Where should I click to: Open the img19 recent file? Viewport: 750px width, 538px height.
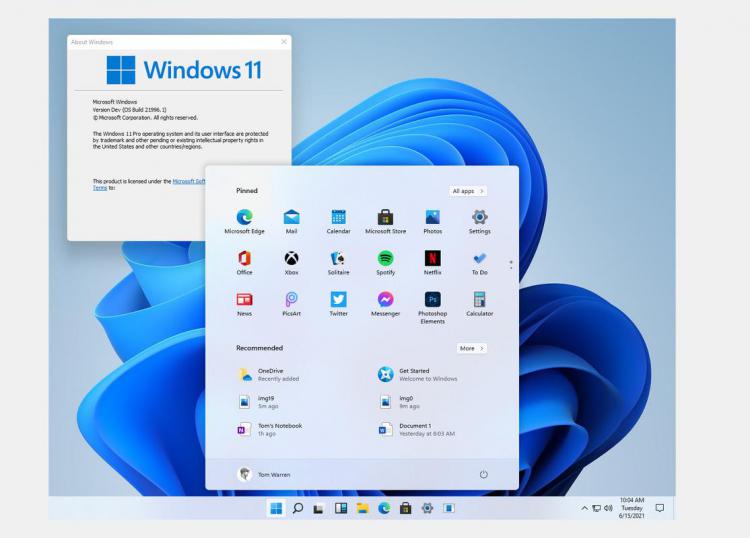259,402
